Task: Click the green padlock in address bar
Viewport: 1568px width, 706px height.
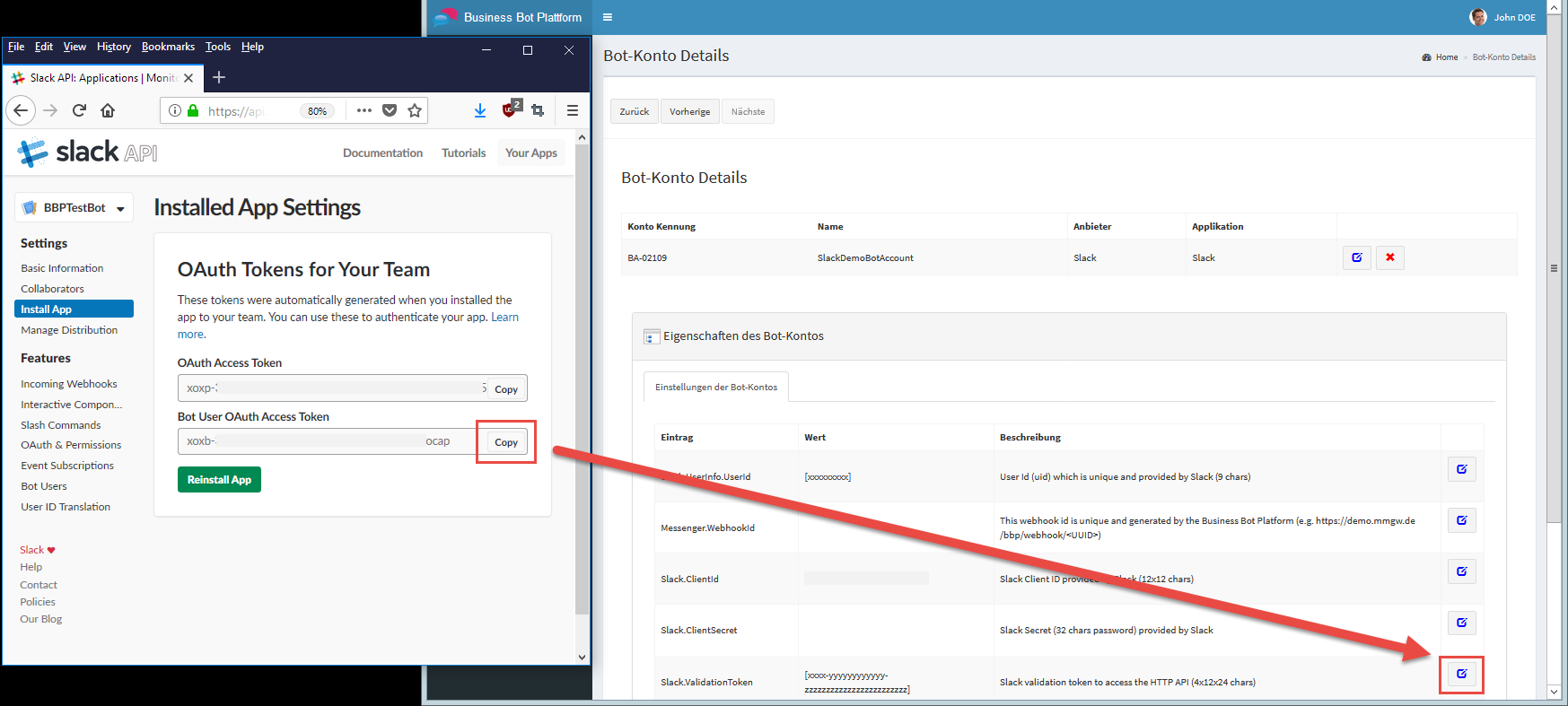Action: tap(193, 110)
